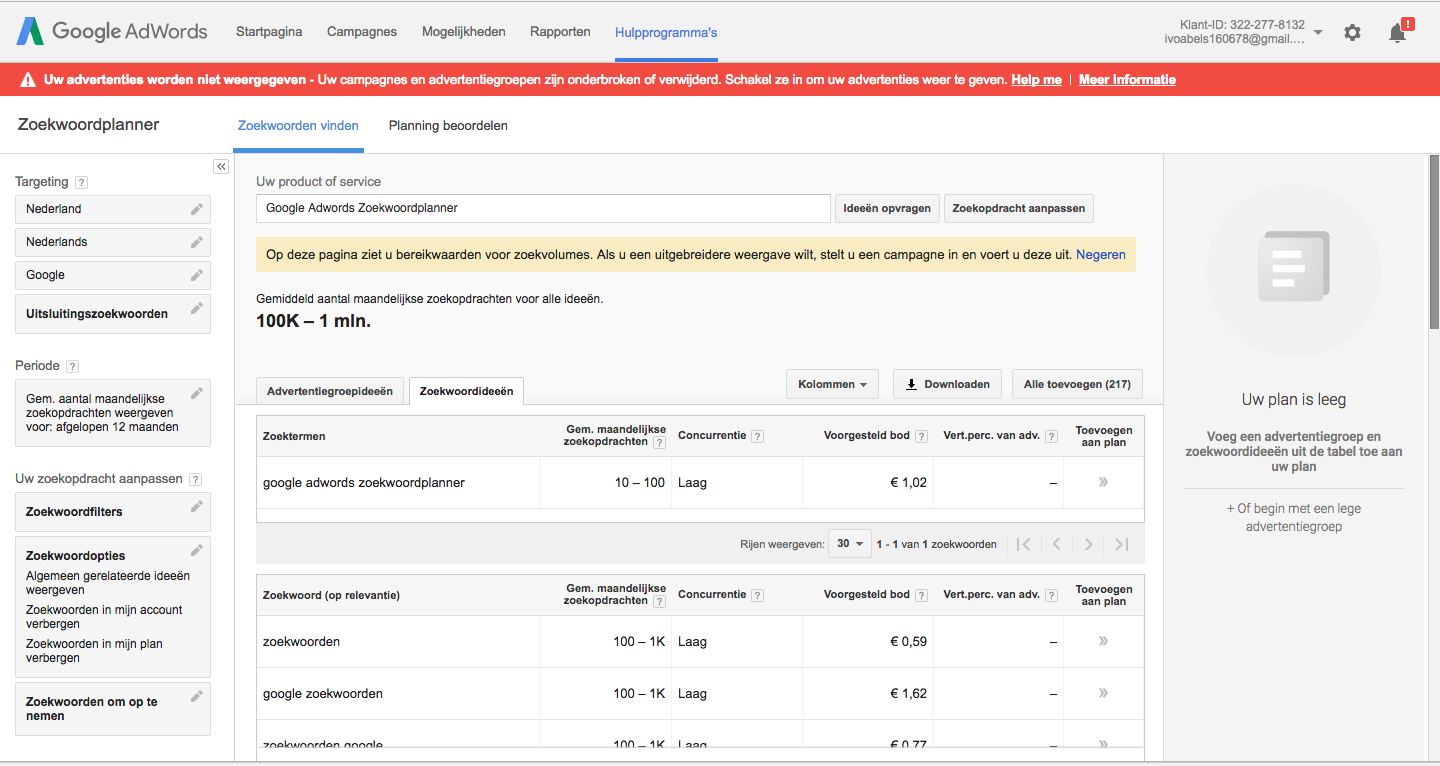Start with an empty ad group link
This screenshot has height=766, width=1440.
[1293, 517]
